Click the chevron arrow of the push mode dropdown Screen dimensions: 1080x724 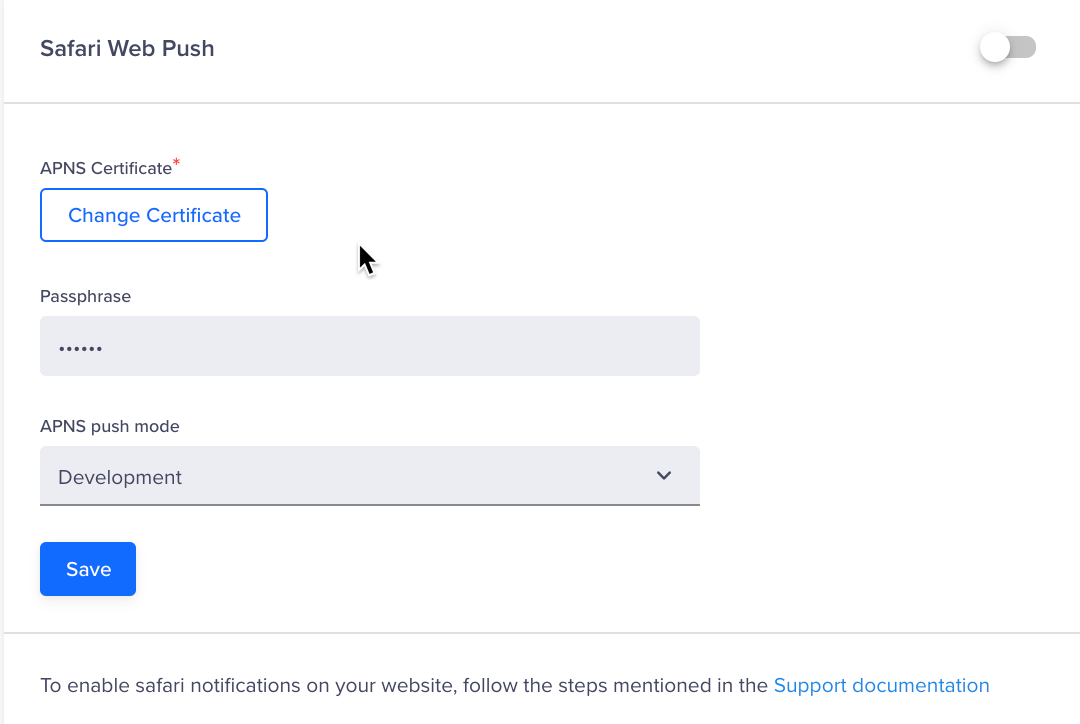(664, 476)
